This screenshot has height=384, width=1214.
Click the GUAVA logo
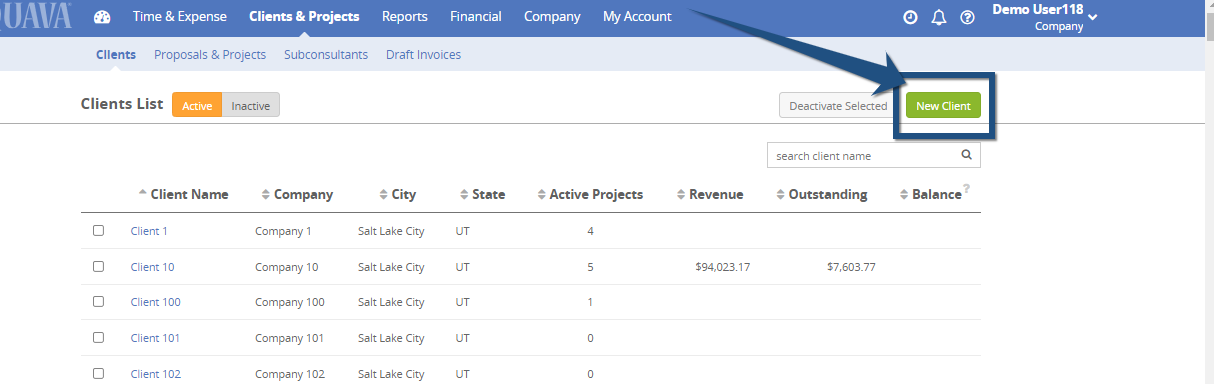[37, 16]
